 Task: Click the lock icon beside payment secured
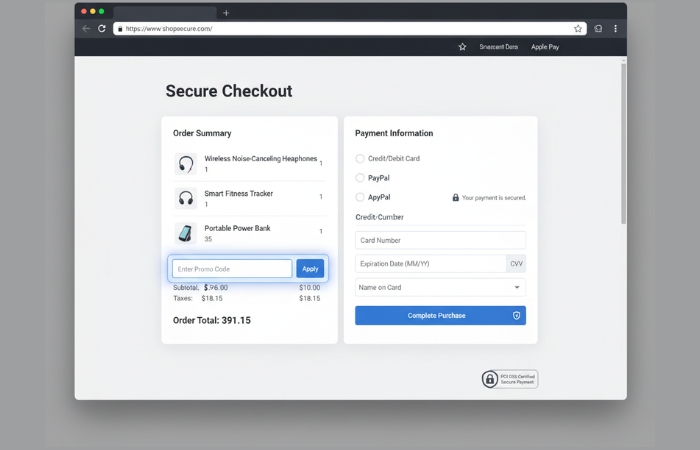455,197
